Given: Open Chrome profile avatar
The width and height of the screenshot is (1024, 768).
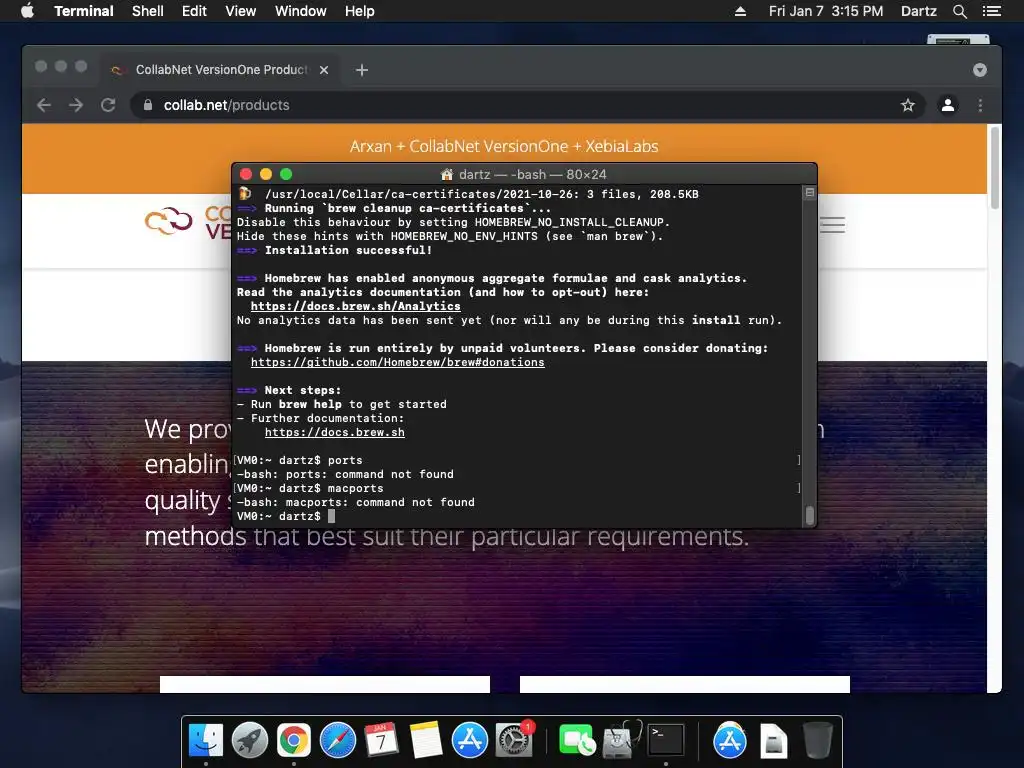Looking at the screenshot, I should (948, 104).
